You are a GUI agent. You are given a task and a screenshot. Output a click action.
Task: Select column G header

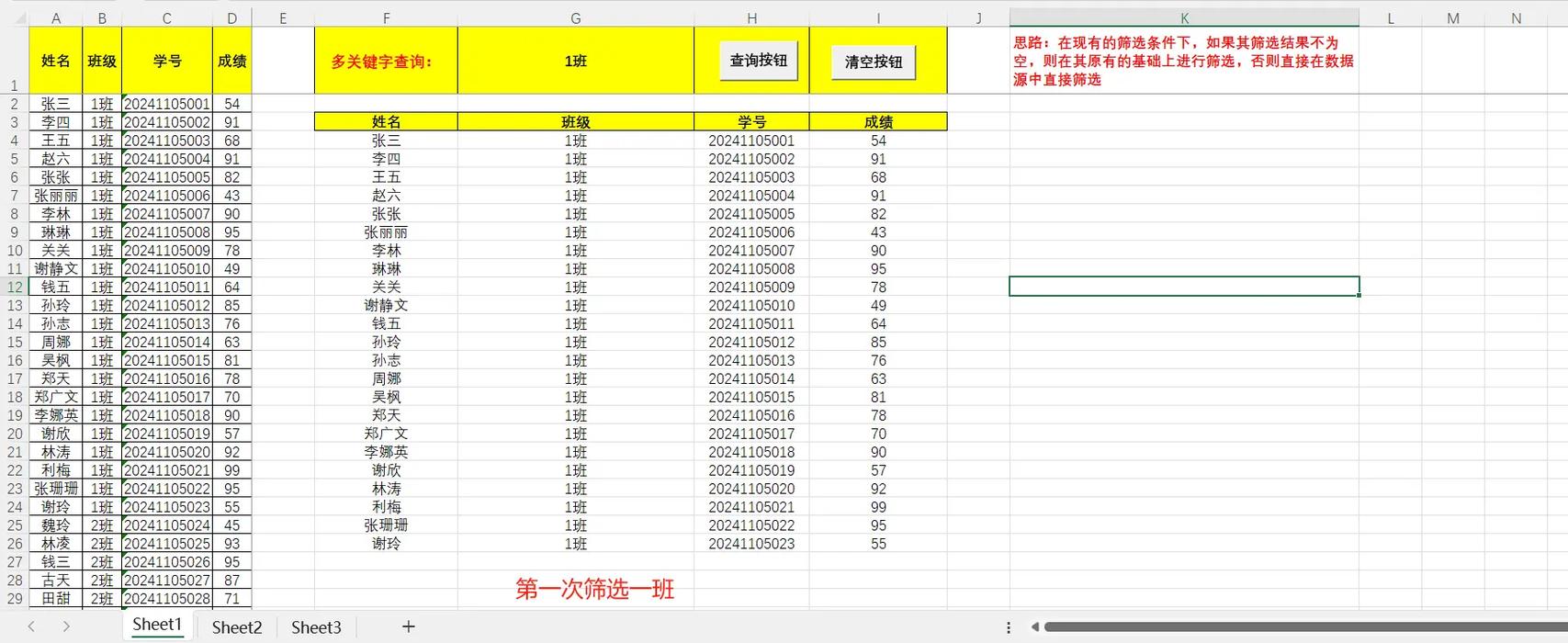575,18
